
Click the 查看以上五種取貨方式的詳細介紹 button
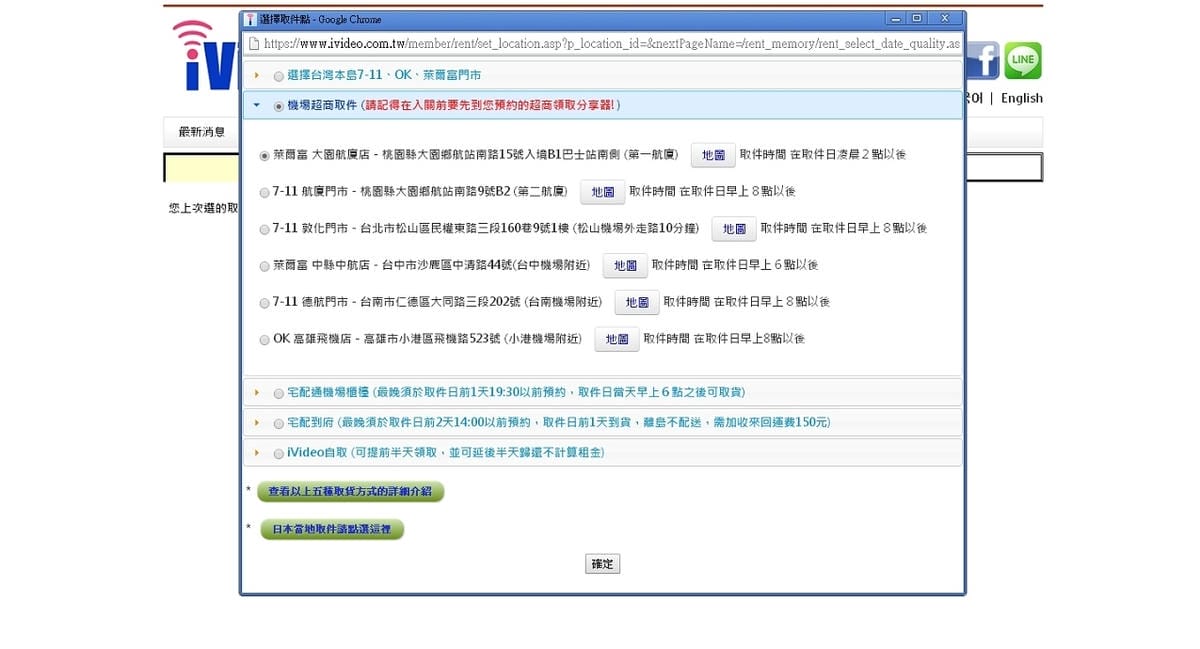coord(351,492)
